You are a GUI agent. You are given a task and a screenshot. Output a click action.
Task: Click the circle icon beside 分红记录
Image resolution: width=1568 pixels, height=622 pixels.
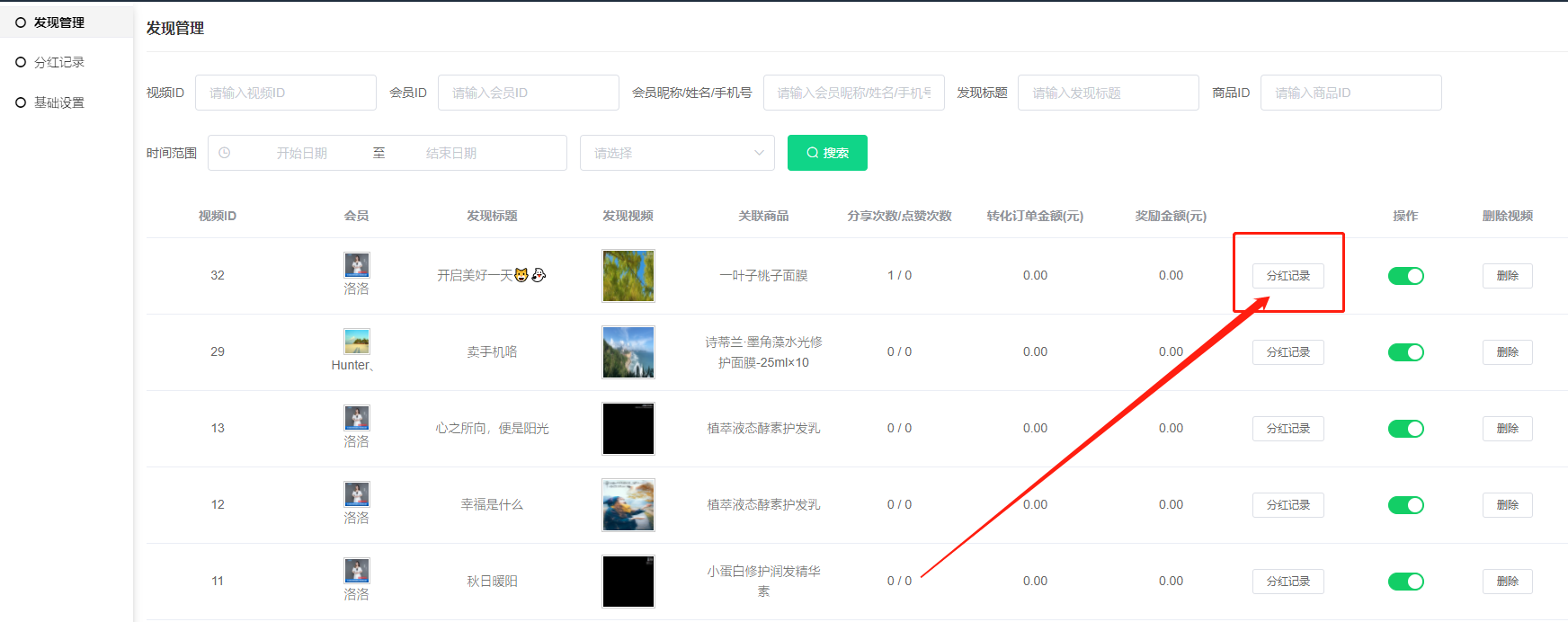click(21, 62)
